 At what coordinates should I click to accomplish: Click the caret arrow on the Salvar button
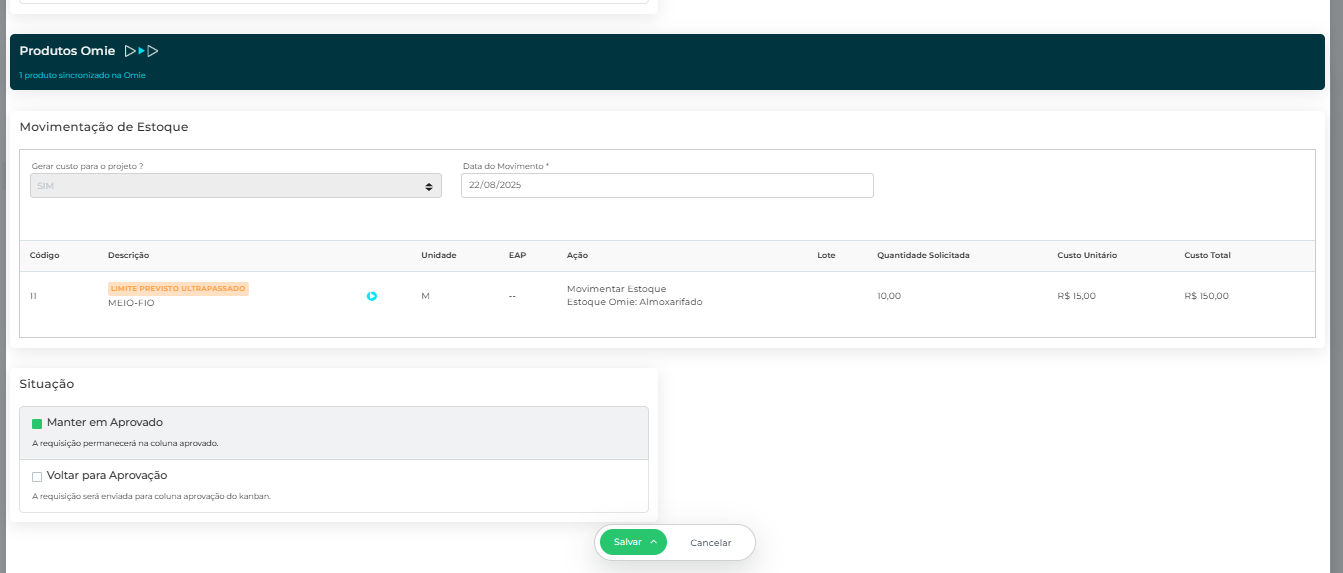653,542
